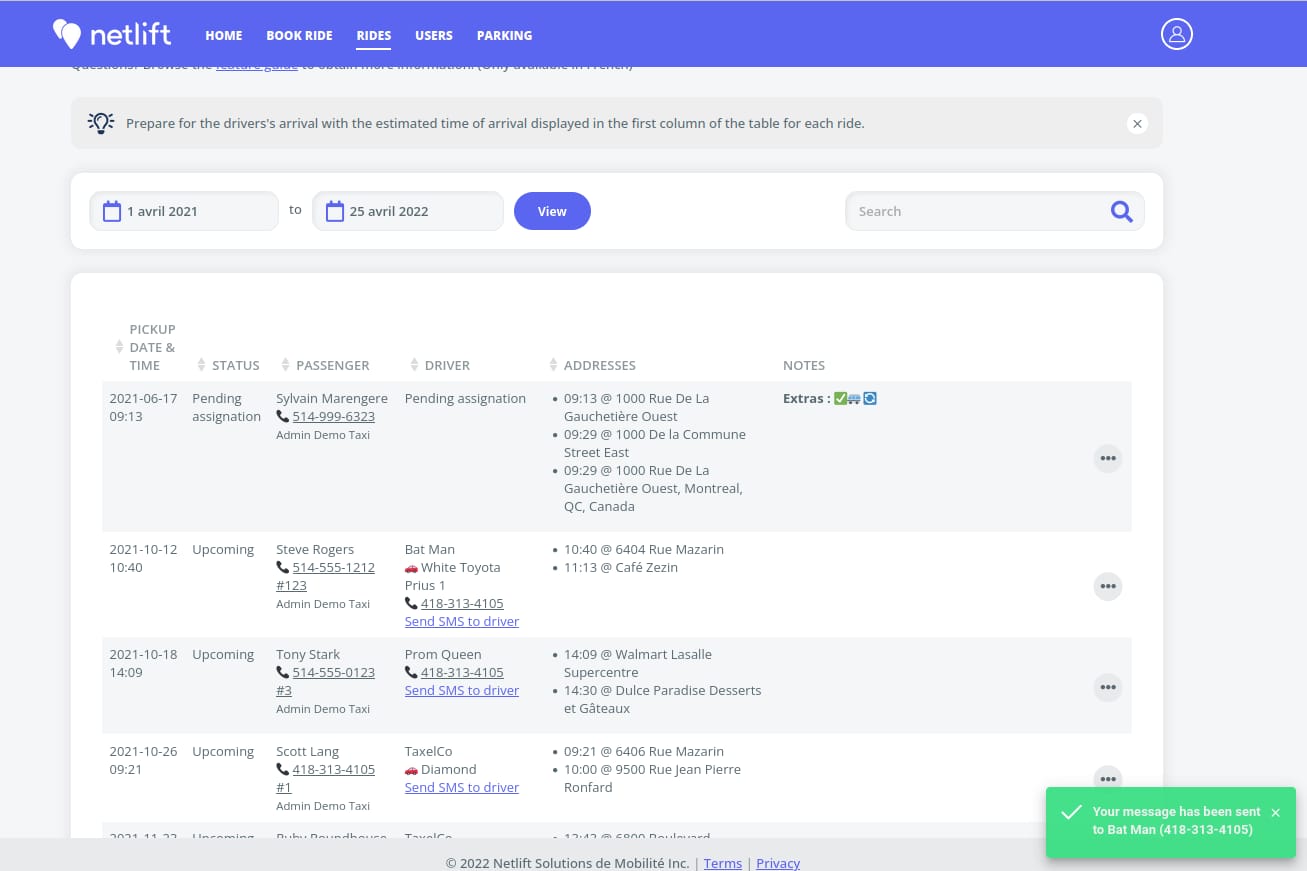This screenshot has height=871, width=1307.
Task: Click the Netlift logo
Action: coord(112,34)
